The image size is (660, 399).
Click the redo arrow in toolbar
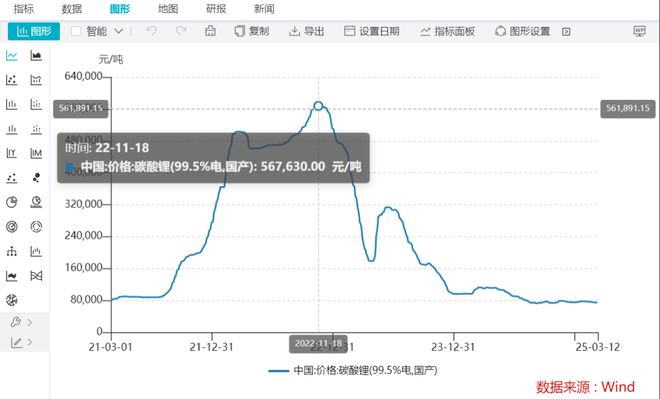181,31
